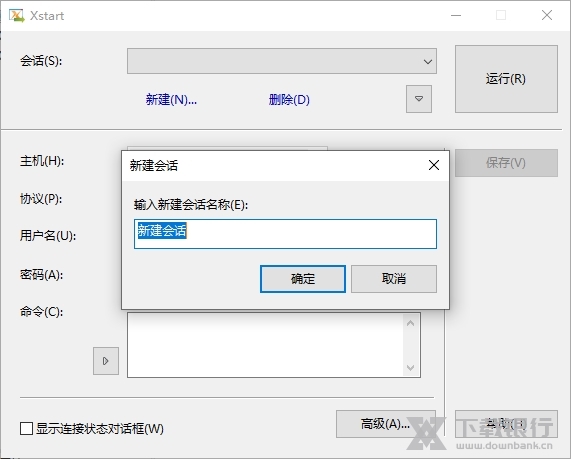The image size is (571, 459).
Task: Click the 删除(D) link
Action: pyautogui.click(x=289, y=99)
